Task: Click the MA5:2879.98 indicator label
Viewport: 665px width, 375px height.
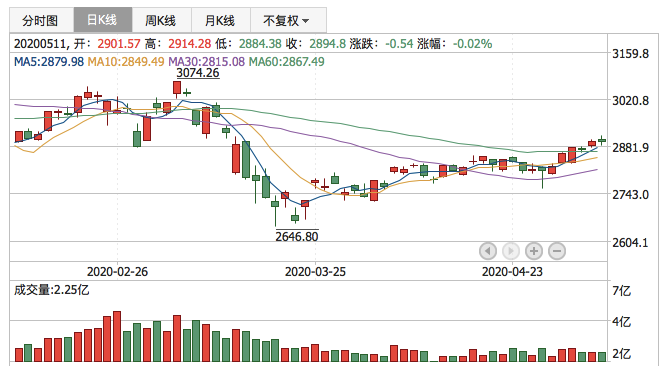Action: coord(49,62)
